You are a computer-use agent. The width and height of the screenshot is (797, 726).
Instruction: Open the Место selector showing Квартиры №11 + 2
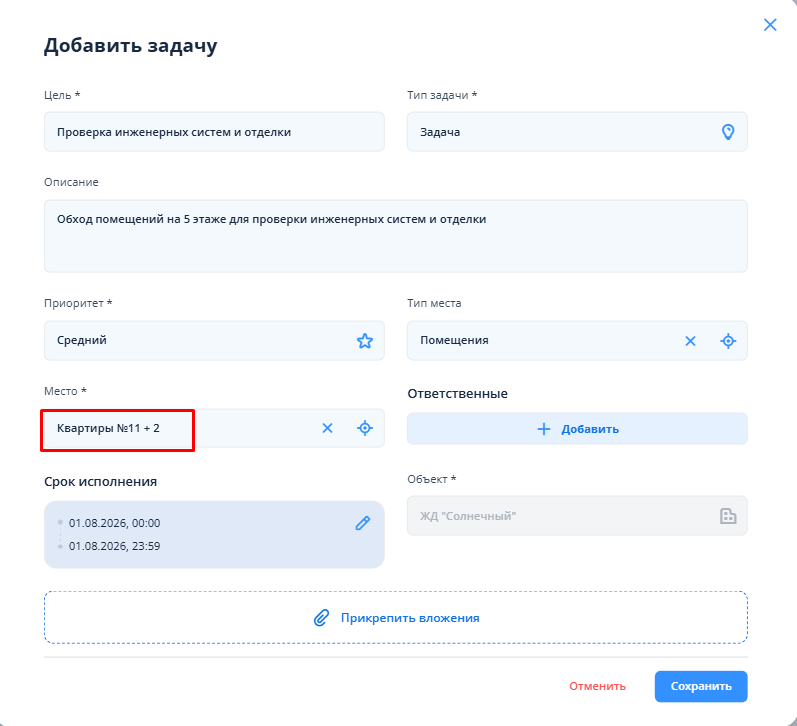pos(214,428)
